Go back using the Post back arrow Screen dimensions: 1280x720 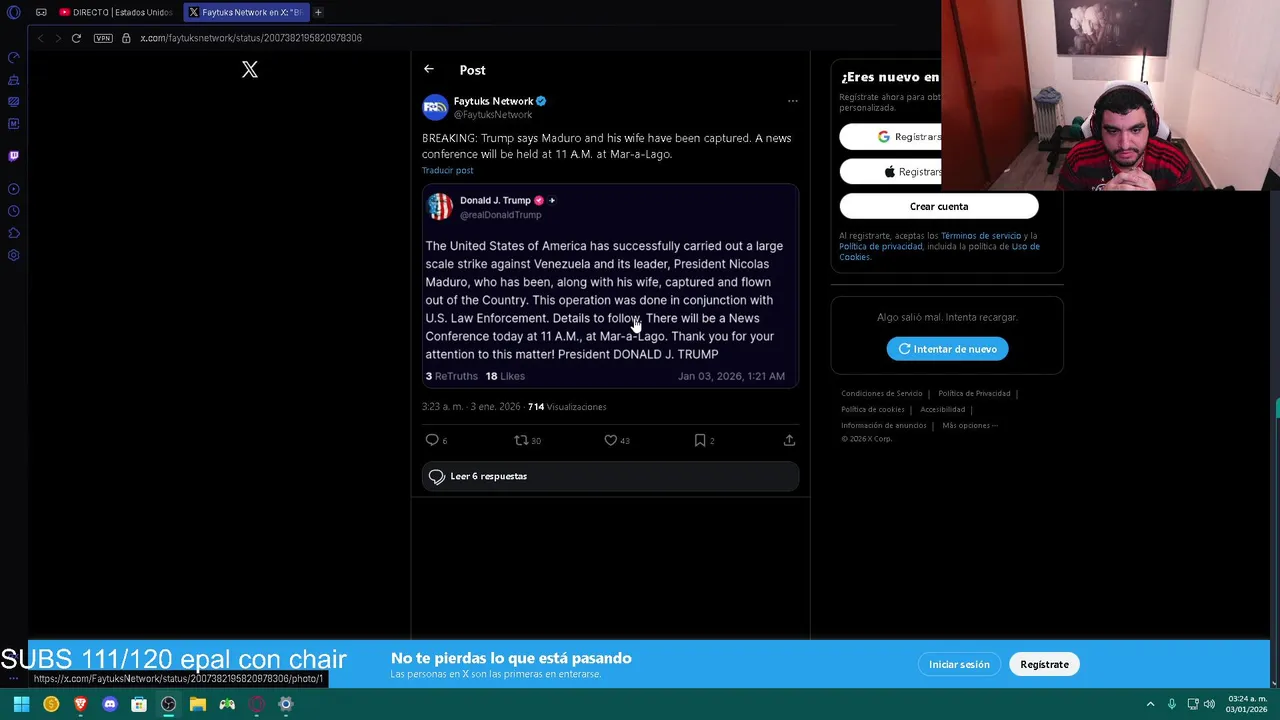click(428, 69)
